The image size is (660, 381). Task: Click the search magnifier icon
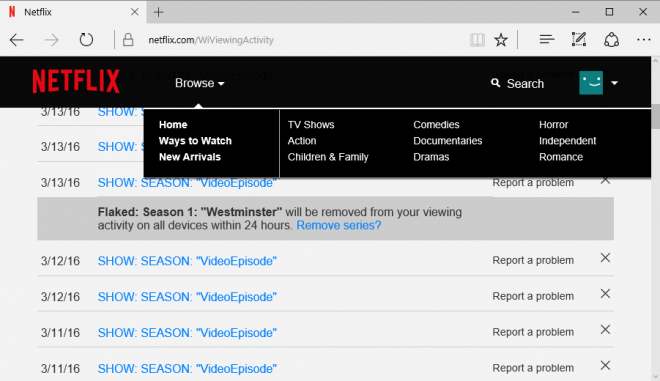click(x=495, y=83)
